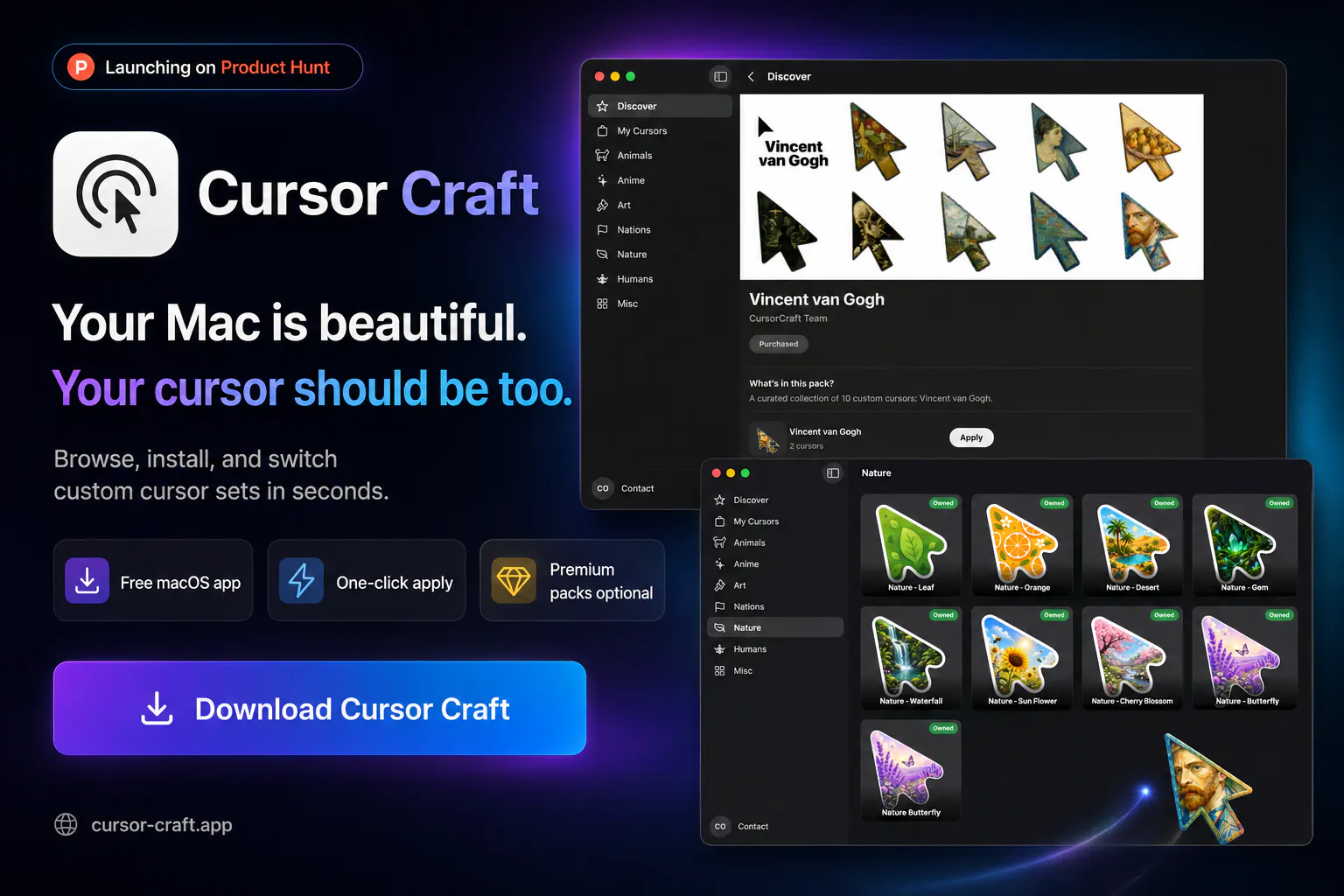The height and width of the screenshot is (896, 1344).
Task: Click the One-click apply lightning icon
Action: pyautogui.click(x=302, y=581)
